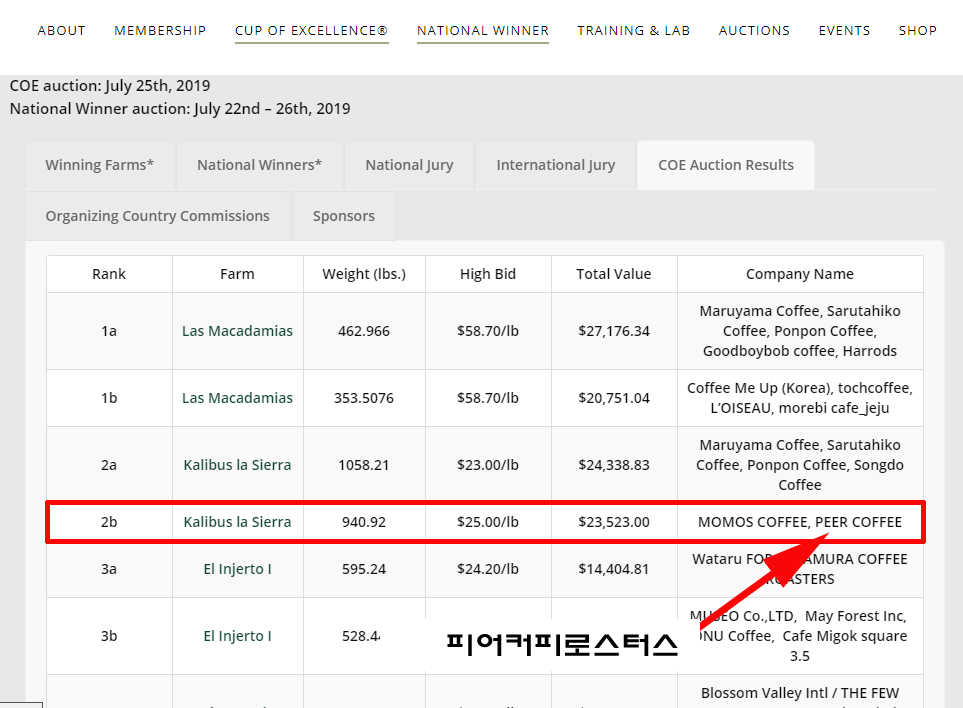Open the ABOUT menu
Screen dimensions: 963x708
(61, 31)
